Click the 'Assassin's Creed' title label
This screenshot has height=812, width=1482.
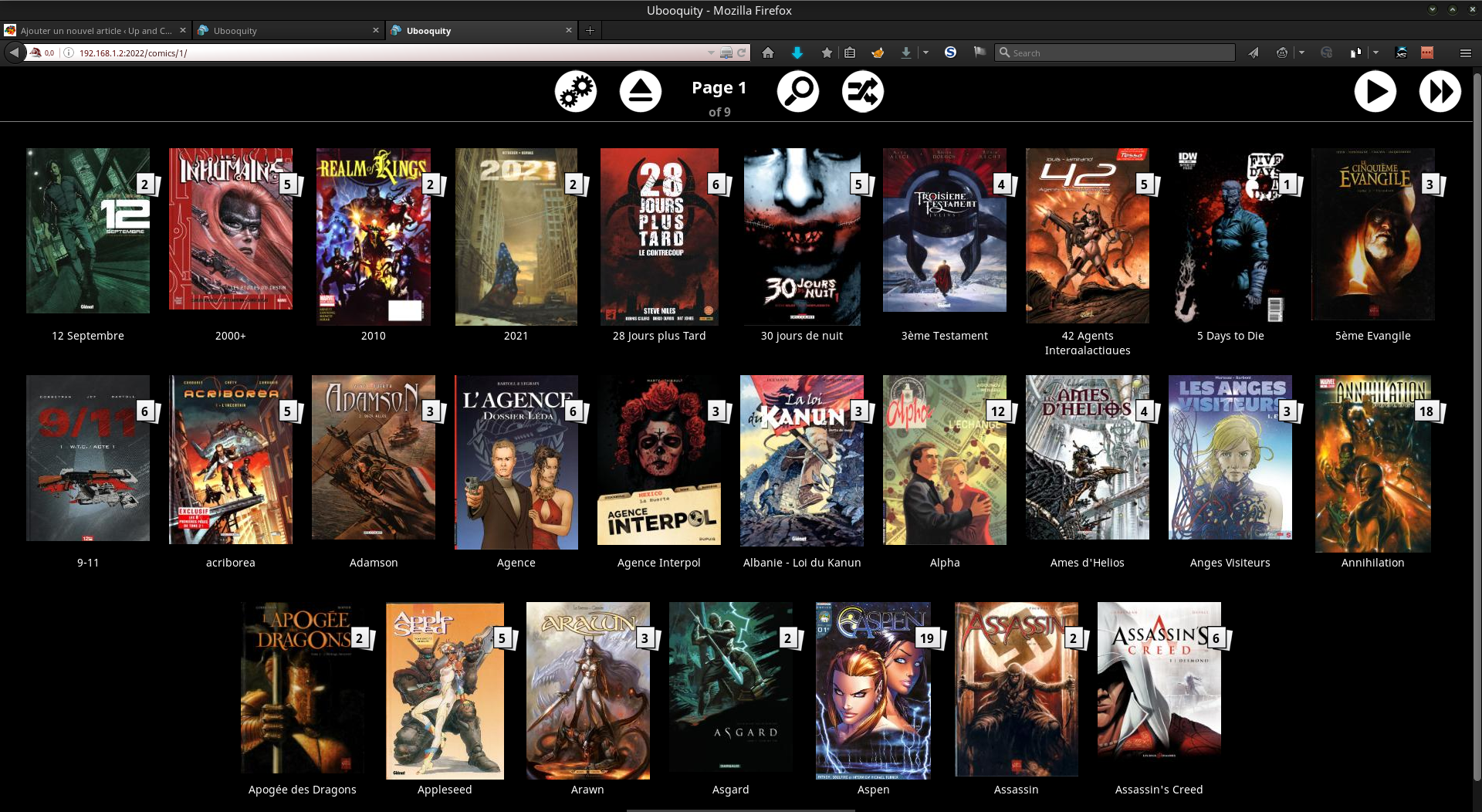(1159, 790)
